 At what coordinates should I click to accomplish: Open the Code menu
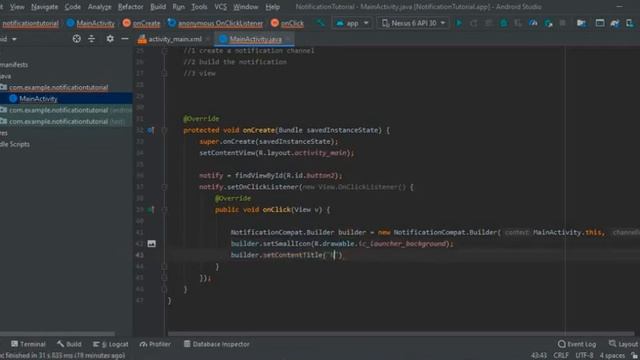coord(73,7)
